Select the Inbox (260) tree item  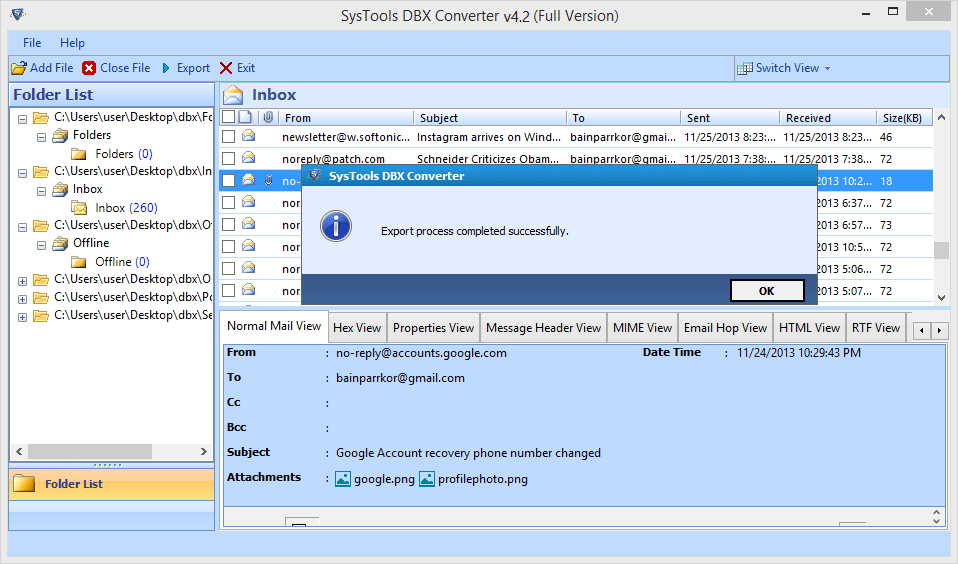point(126,208)
